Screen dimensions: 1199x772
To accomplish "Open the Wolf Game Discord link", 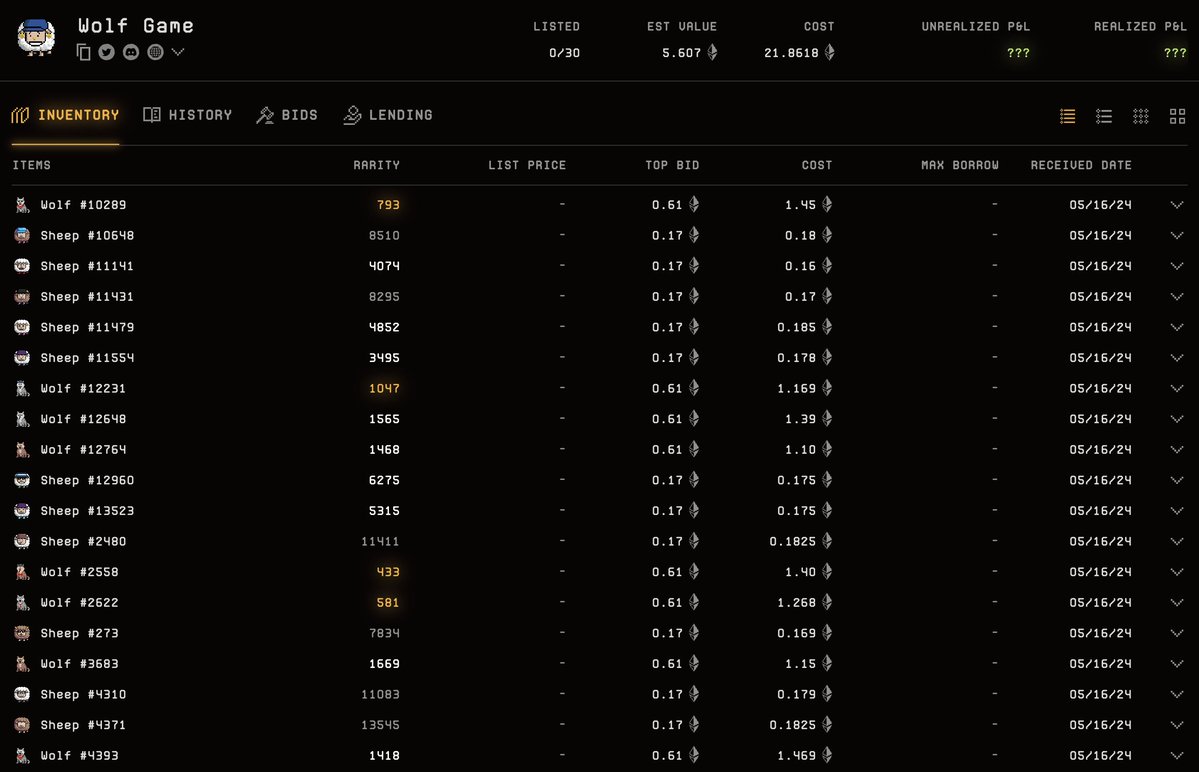I will pyautogui.click(x=132, y=52).
